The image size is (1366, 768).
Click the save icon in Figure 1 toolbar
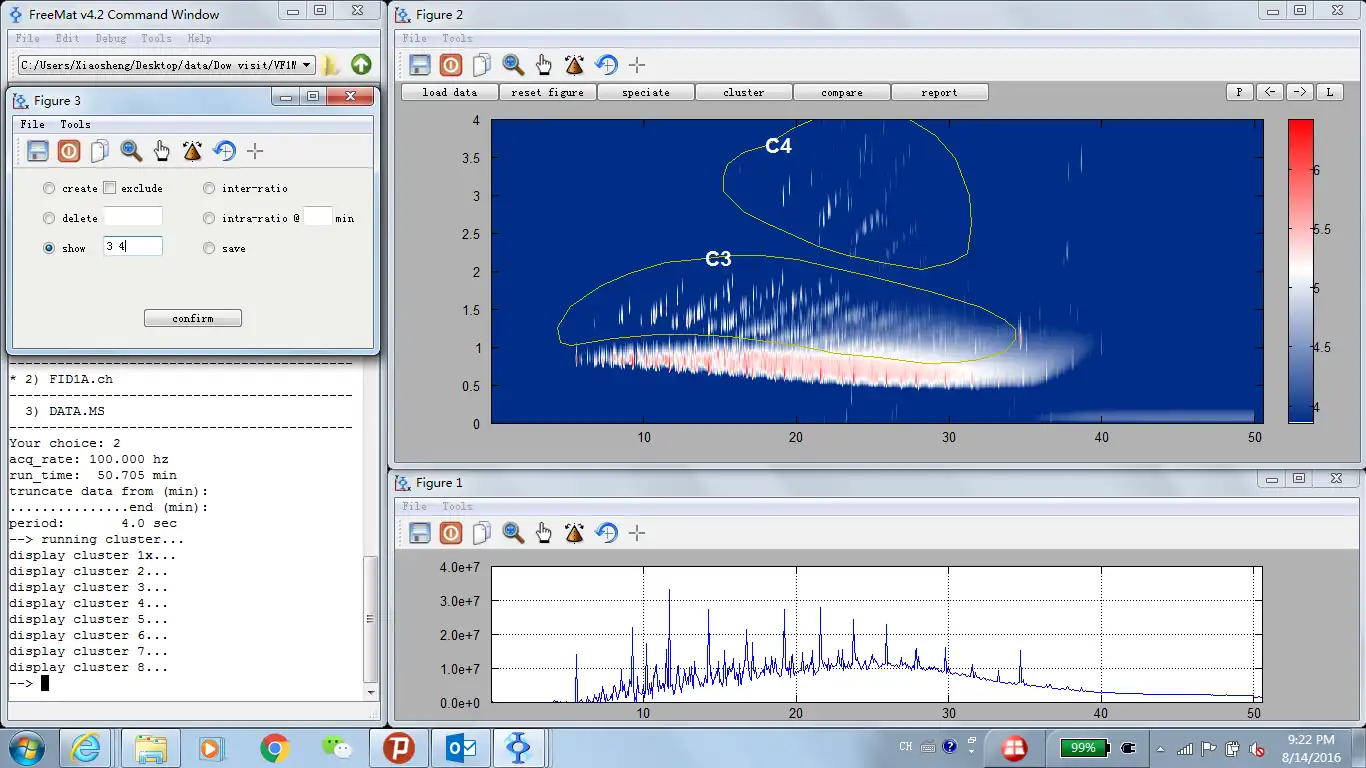point(420,533)
